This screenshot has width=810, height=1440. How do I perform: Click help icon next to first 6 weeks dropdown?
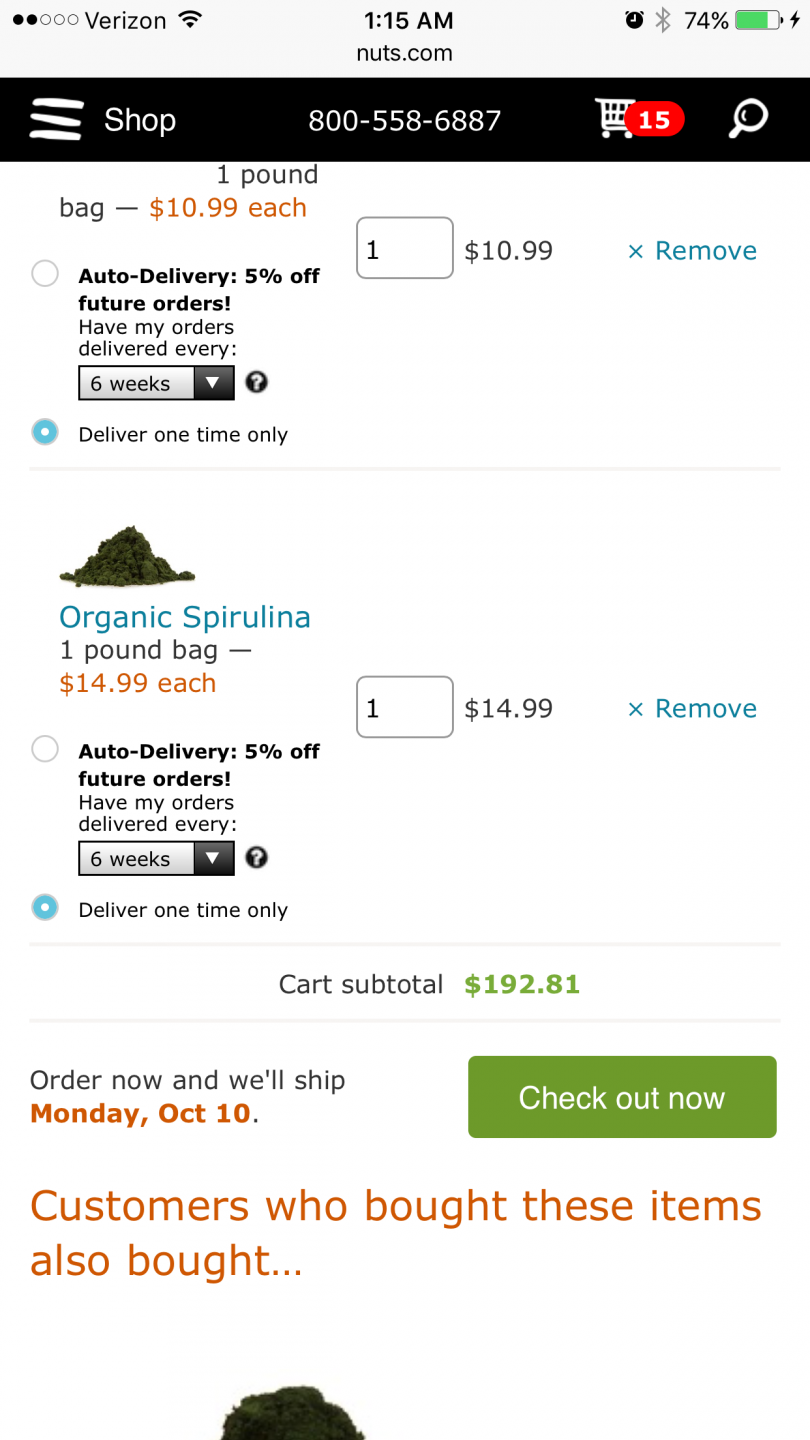point(257,382)
